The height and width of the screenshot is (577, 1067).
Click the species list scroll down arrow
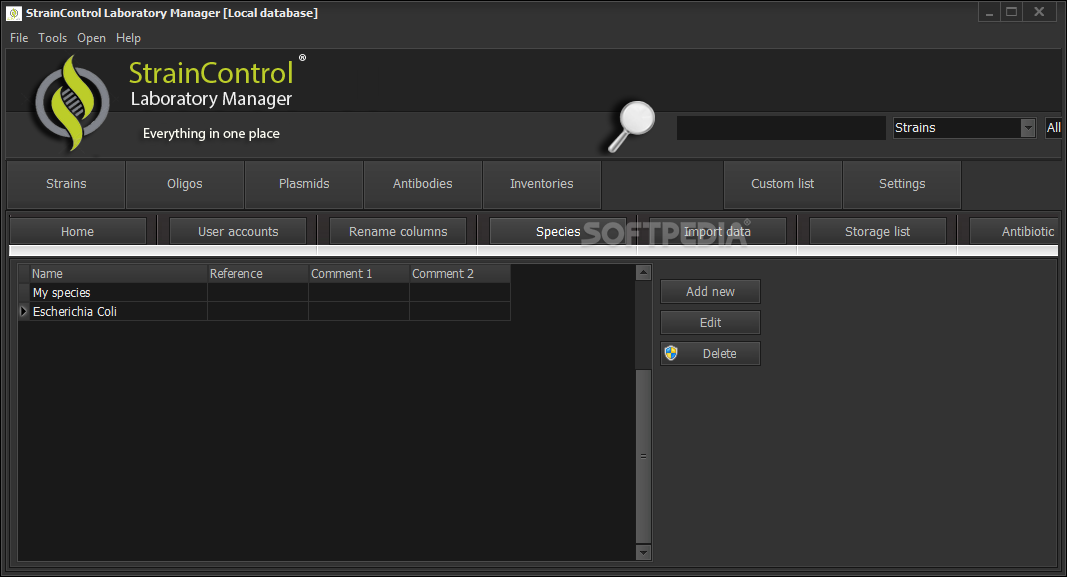click(x=643, y=553)
